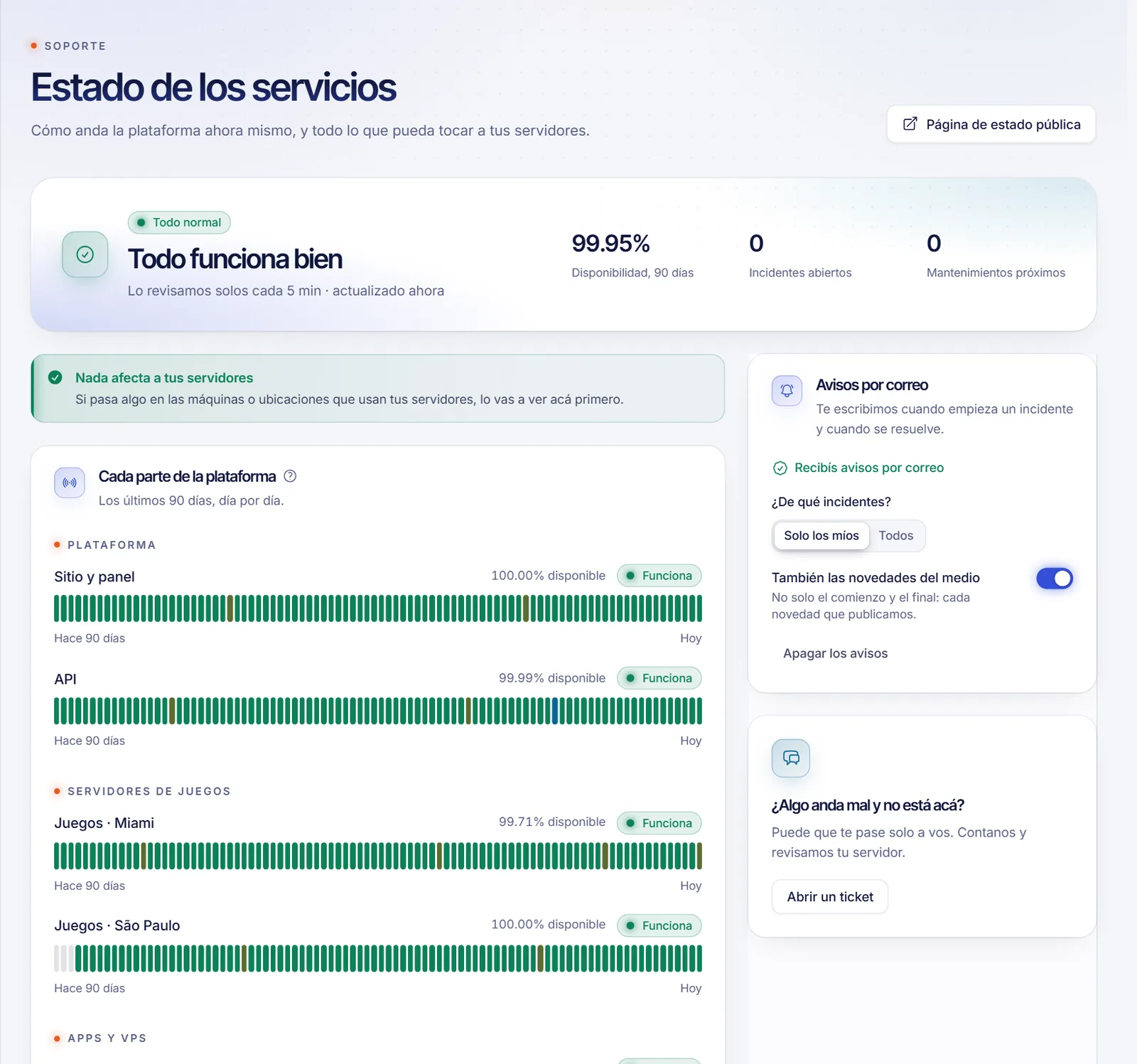Click check icon beside Recibís avisos por correo
The image size is (1137, 1064).
[780, 468]
